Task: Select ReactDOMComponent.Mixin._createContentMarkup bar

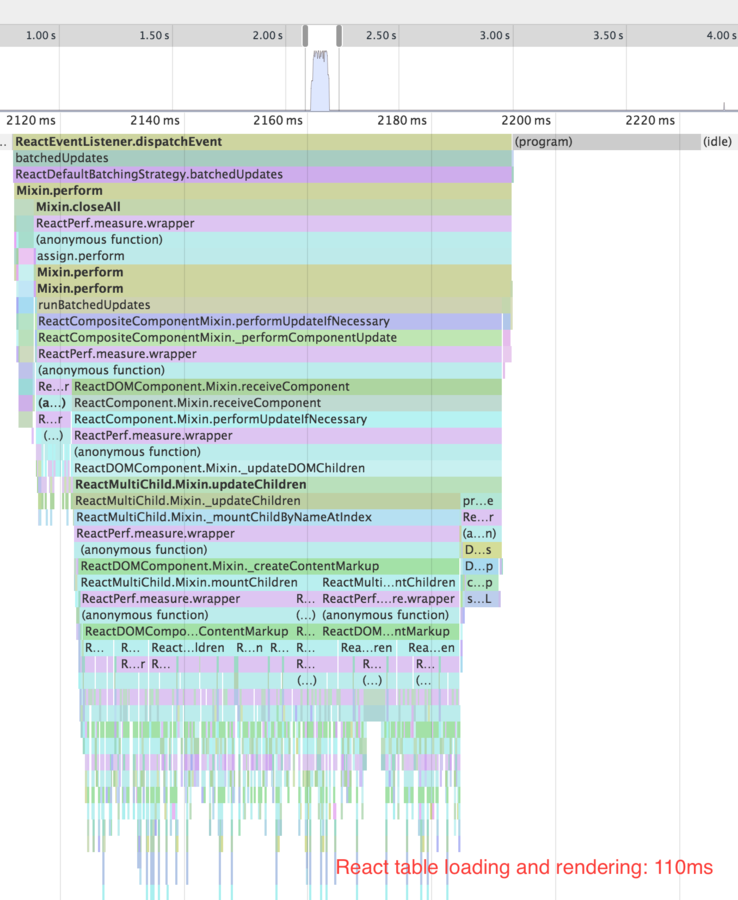Action: click(x=269, y=566)
